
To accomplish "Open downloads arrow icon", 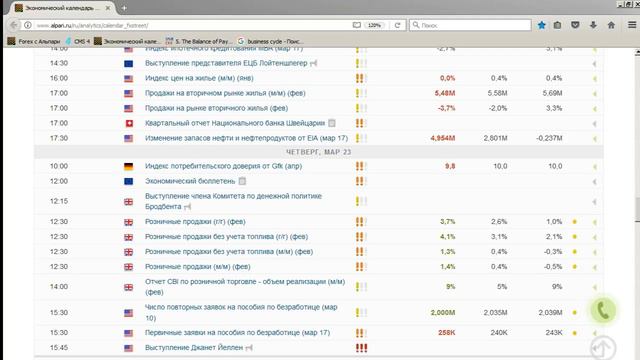I will pos(593,25).
